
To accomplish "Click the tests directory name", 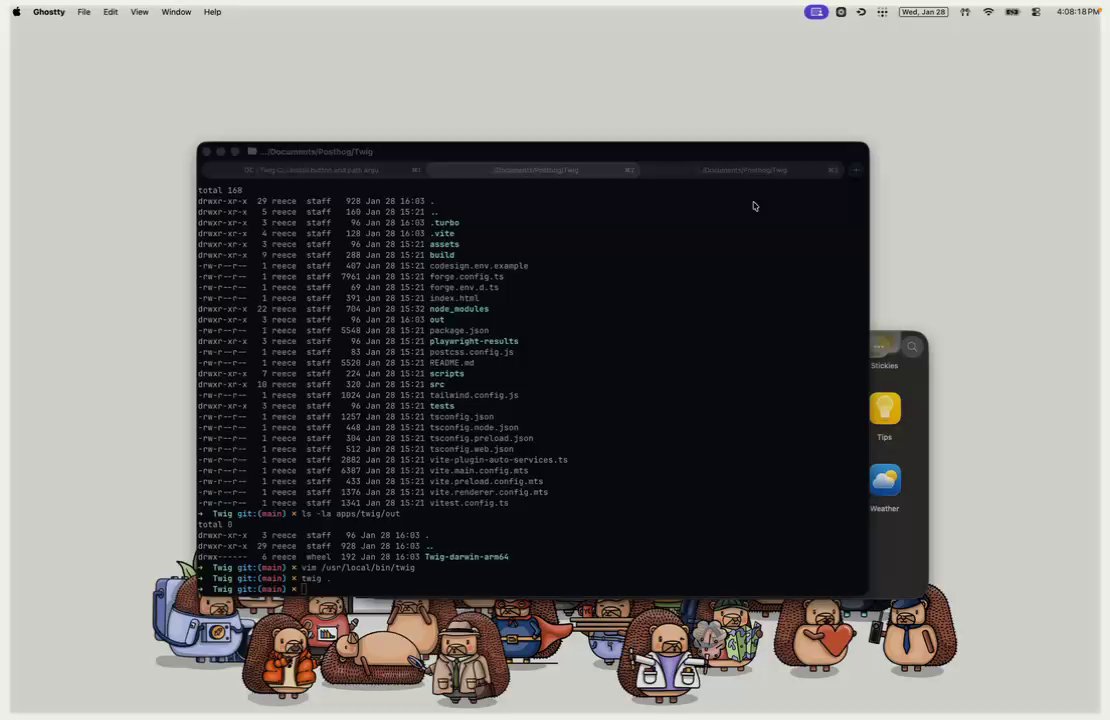I will click(442, 406).
